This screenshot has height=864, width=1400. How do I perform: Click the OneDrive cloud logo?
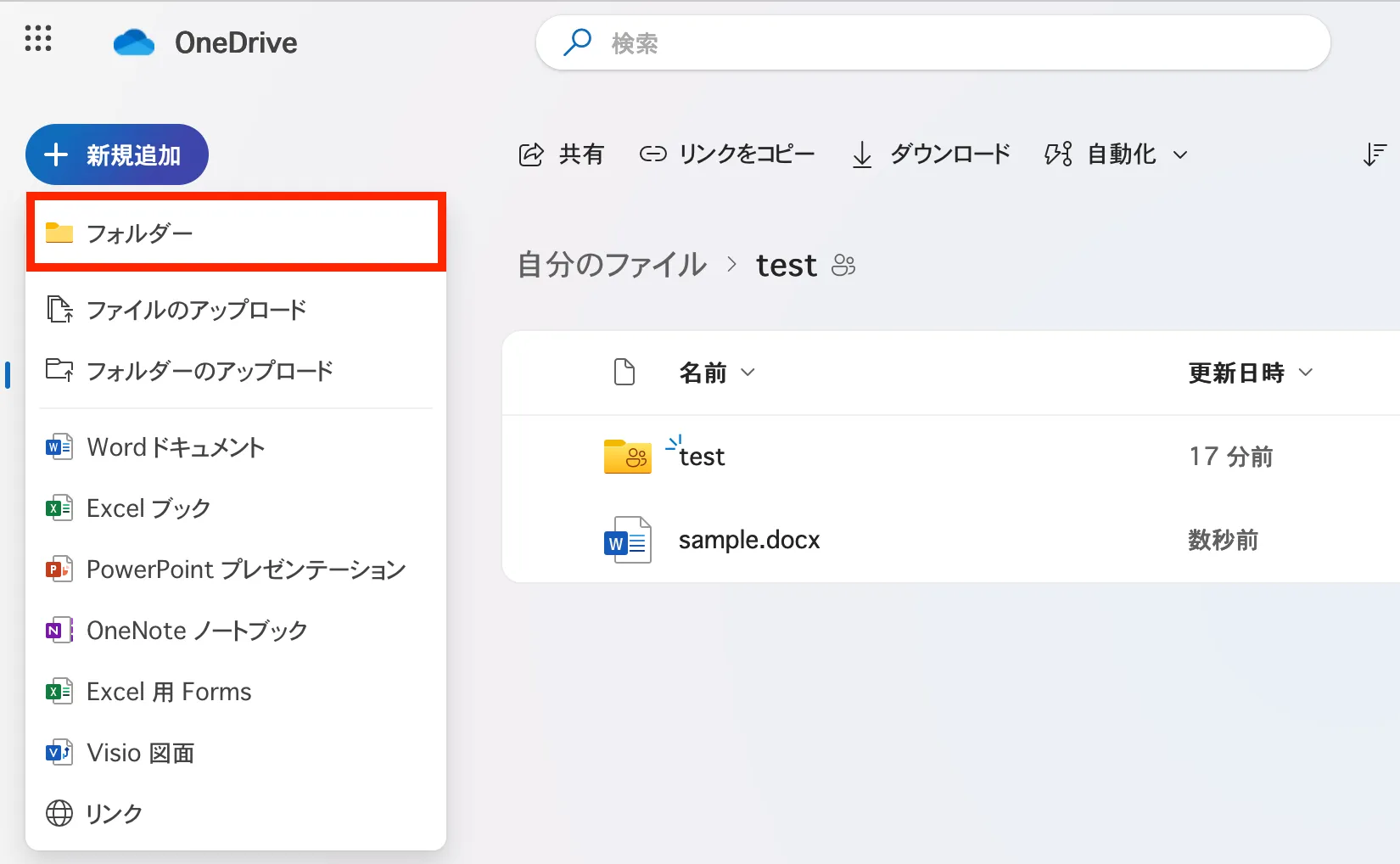click(134, 42)
